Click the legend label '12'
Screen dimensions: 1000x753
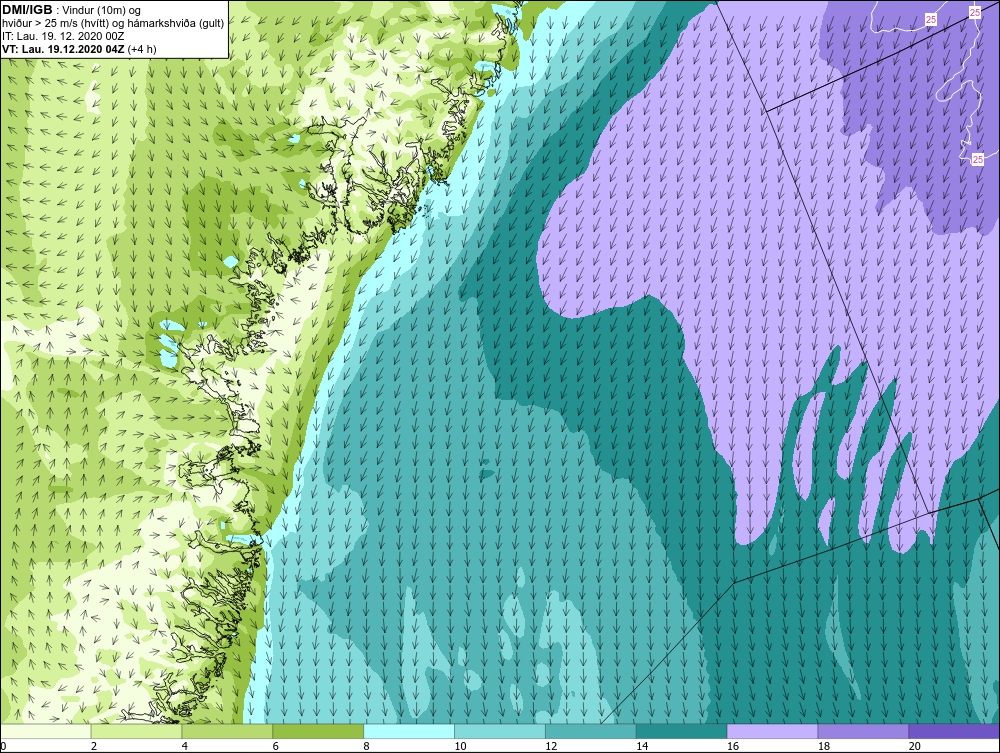pos(551,746)
